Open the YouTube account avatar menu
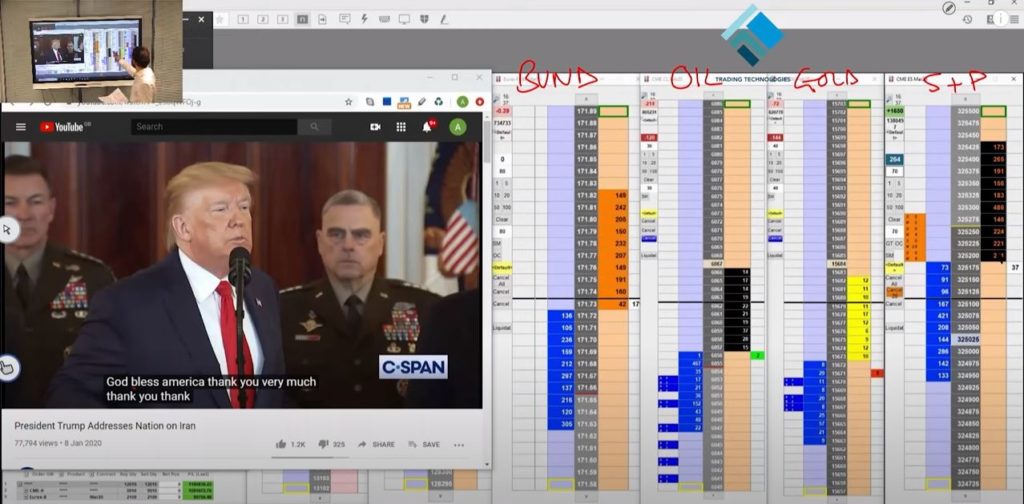Viewport: 1024px width, 504px height. [457, 127]
